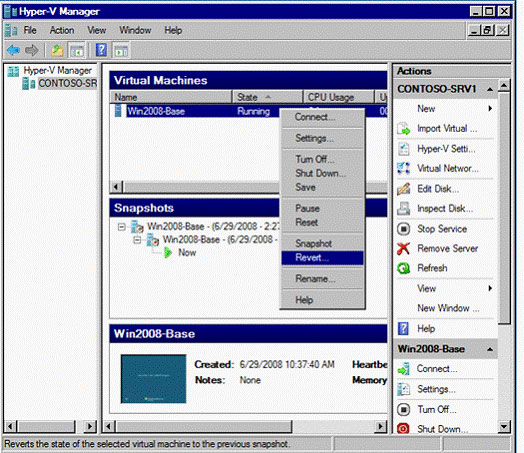Select the Now snapshot tree item
This screenshot has height=453, width=524.
tap(187, 253)
